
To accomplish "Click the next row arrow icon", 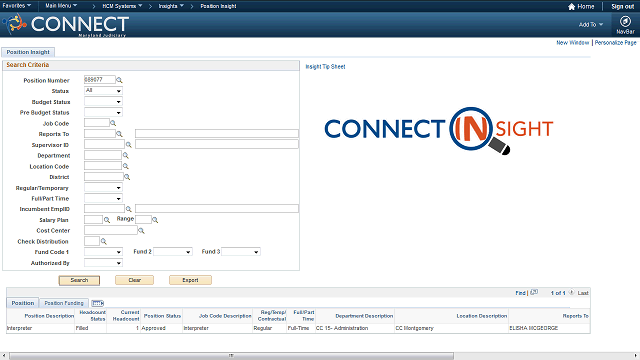I will point(571,292).
